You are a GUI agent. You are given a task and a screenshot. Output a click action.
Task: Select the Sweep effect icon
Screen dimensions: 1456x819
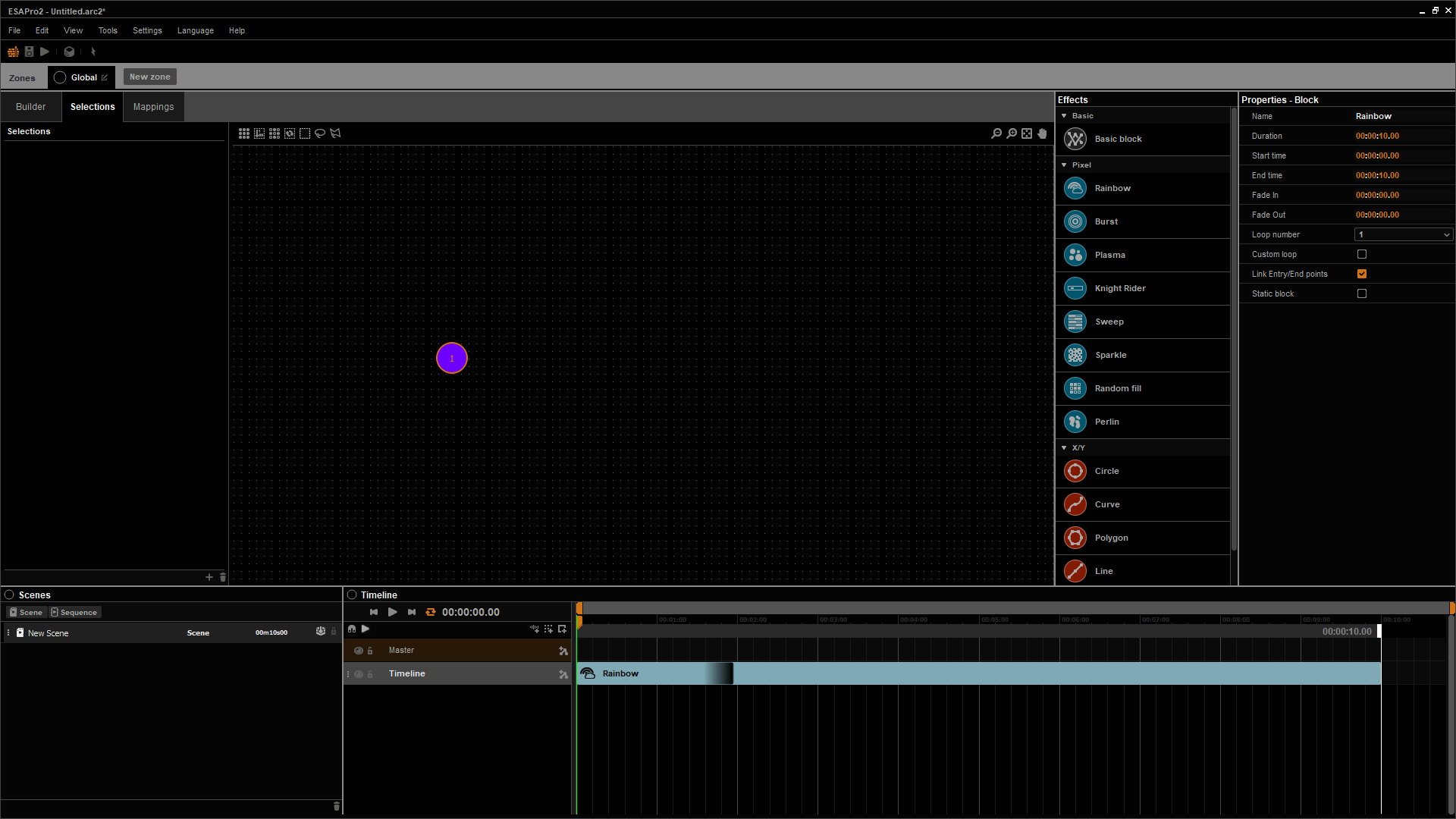(x=1075, y=322)
